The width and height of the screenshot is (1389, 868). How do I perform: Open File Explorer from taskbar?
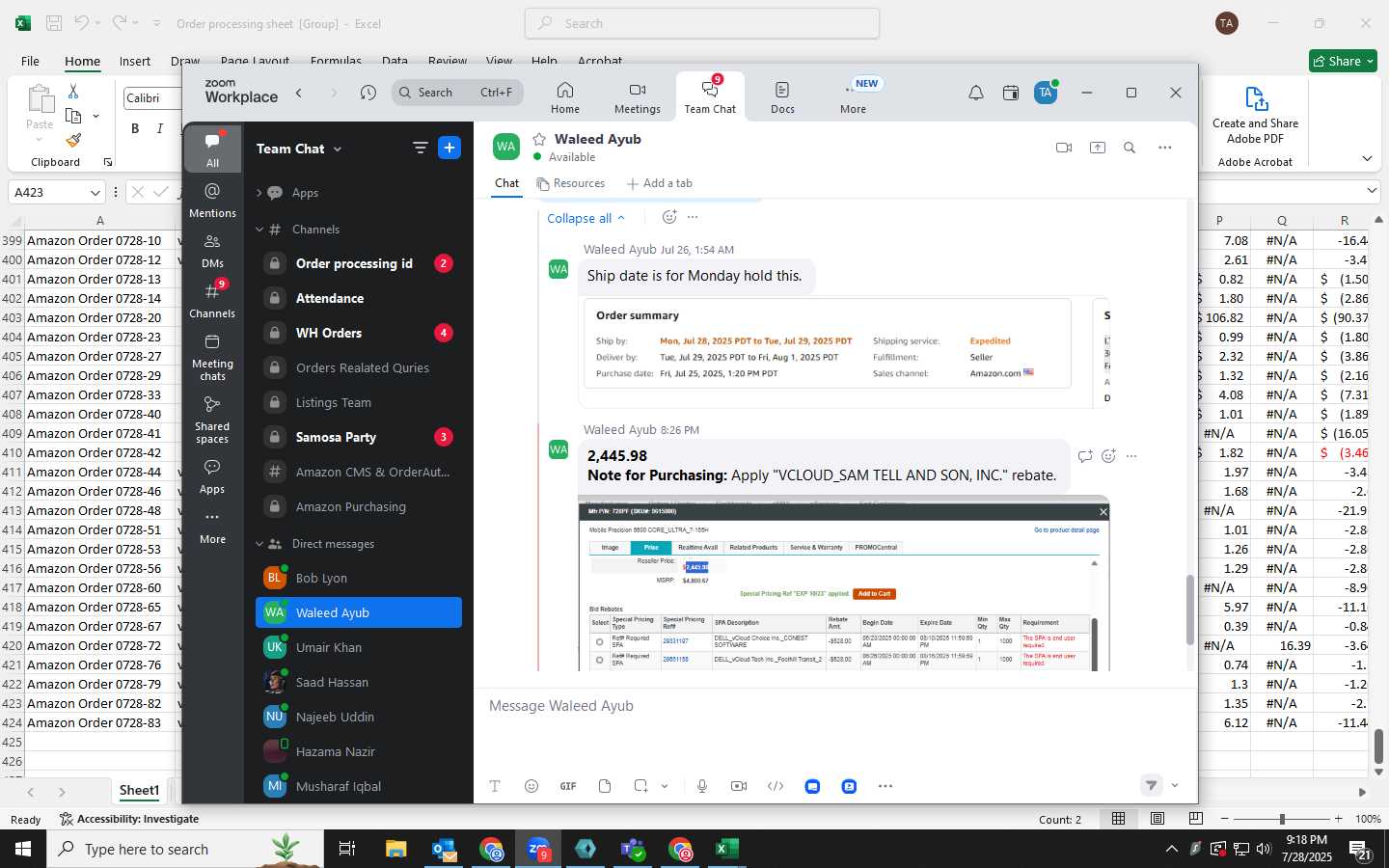coord(396,849)
